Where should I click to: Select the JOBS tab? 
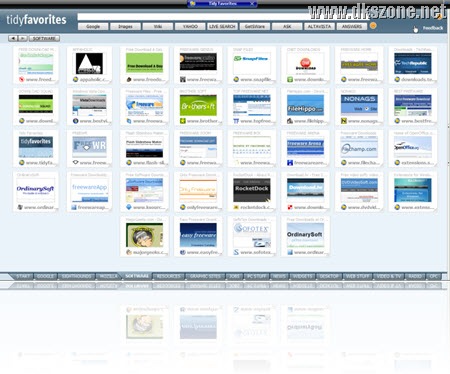(234, 276)
